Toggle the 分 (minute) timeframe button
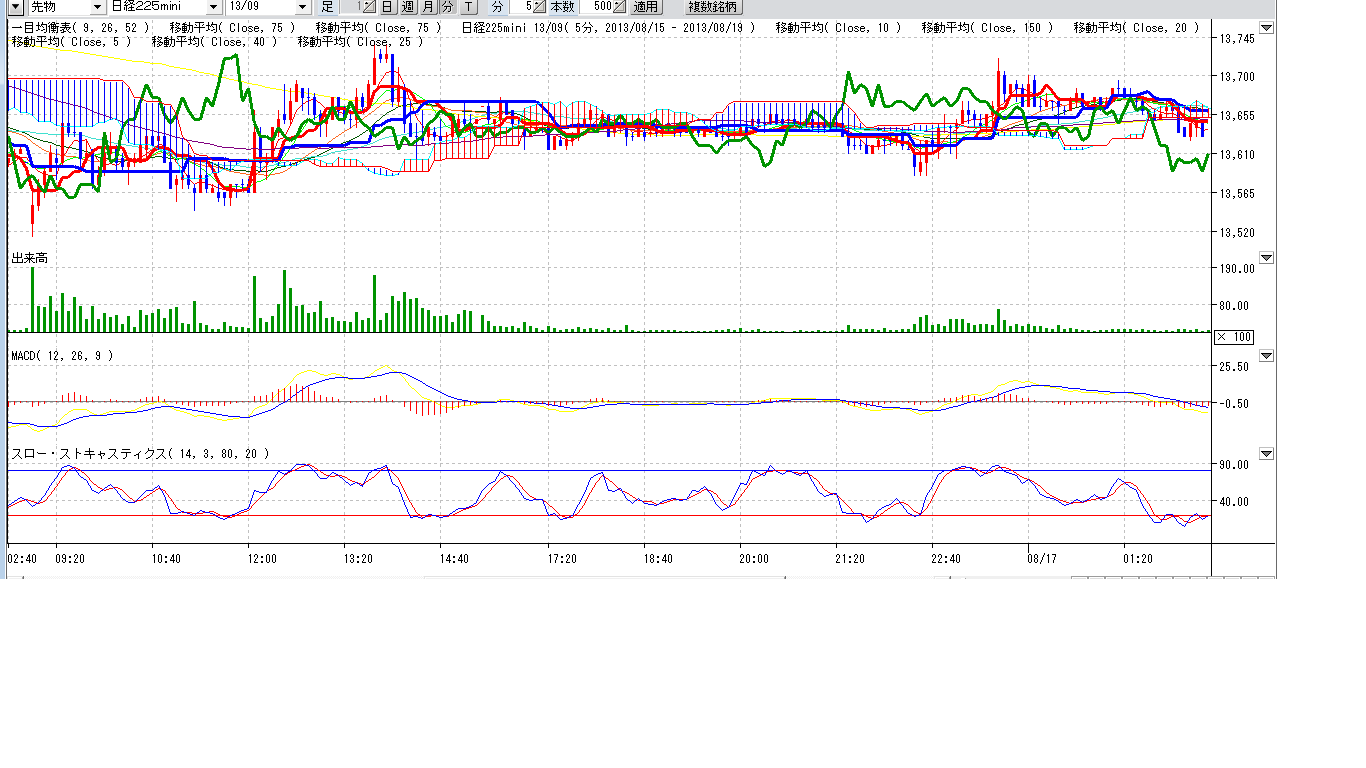Viewport: 1366px width, 768px height. pyautogui.click(x=447, y=7)
